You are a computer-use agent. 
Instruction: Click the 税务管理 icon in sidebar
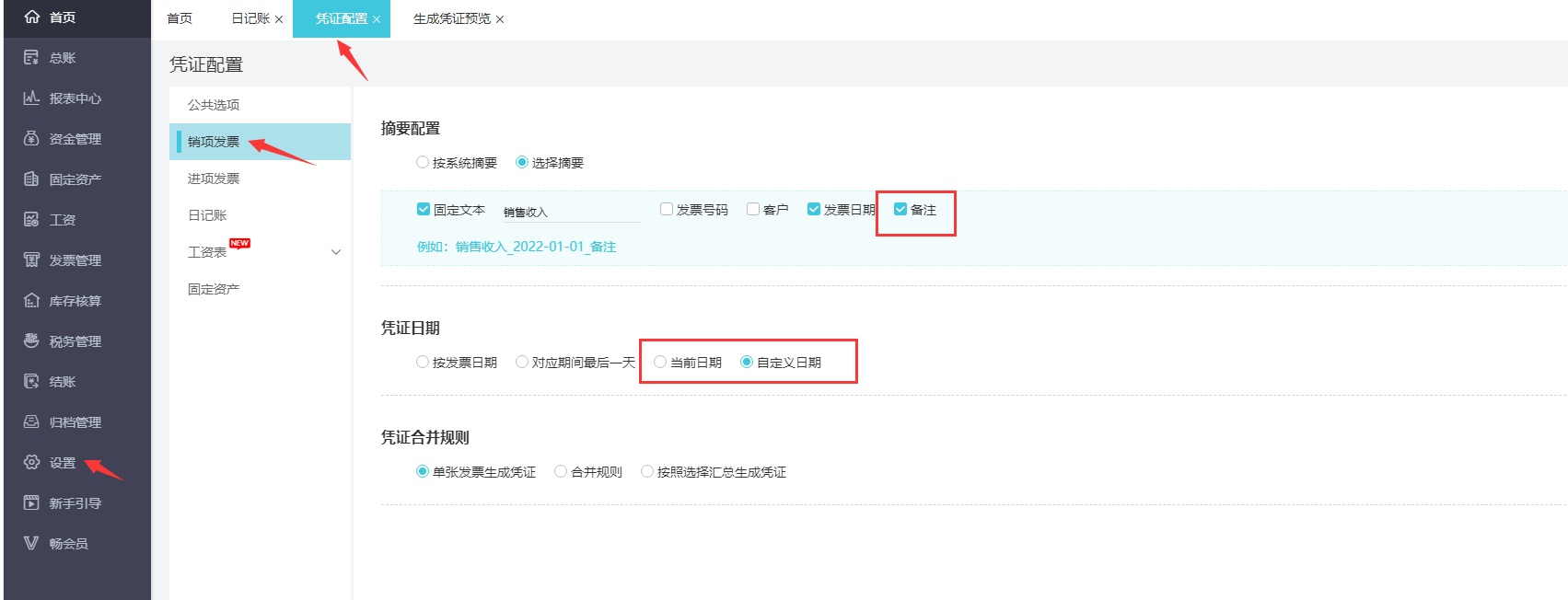(x=31, y=341)
